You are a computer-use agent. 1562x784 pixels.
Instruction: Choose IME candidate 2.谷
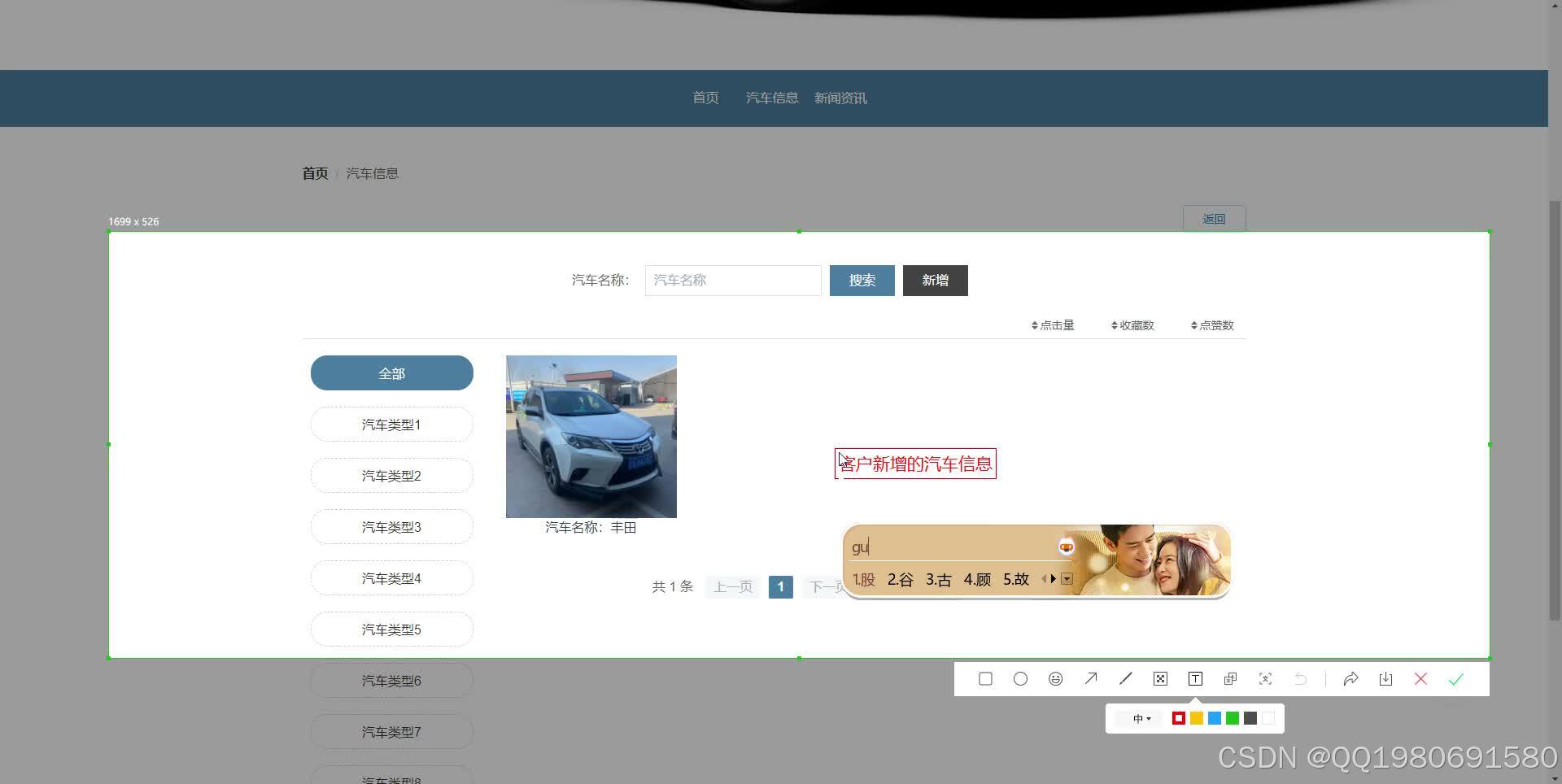point(900,580)
